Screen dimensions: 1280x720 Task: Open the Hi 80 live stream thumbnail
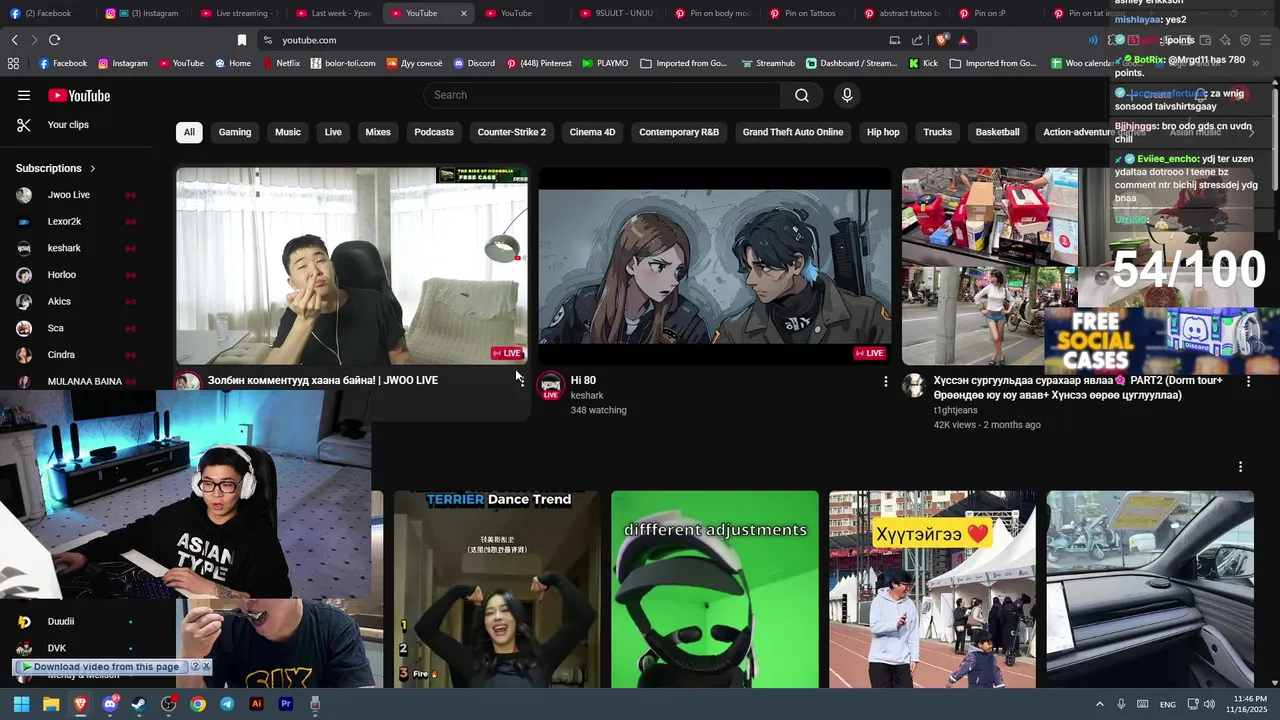(x=715, y=266)
